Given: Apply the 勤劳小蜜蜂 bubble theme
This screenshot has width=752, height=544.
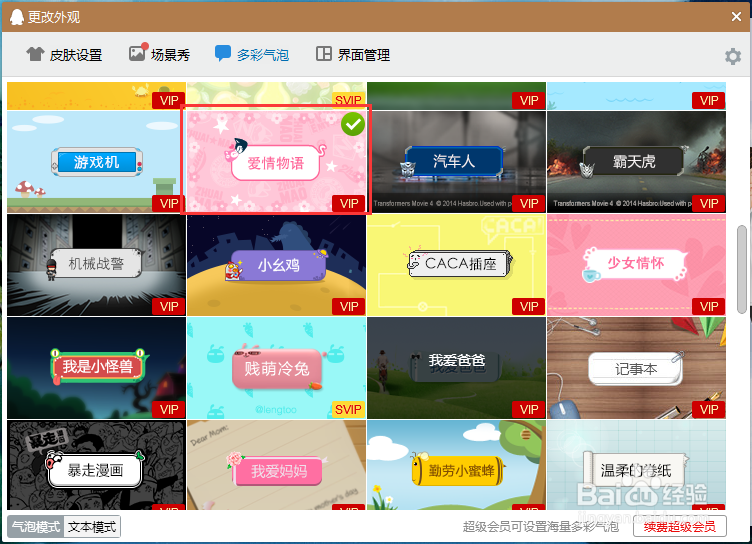Looking at the screenshot, I should click(456, 465).
